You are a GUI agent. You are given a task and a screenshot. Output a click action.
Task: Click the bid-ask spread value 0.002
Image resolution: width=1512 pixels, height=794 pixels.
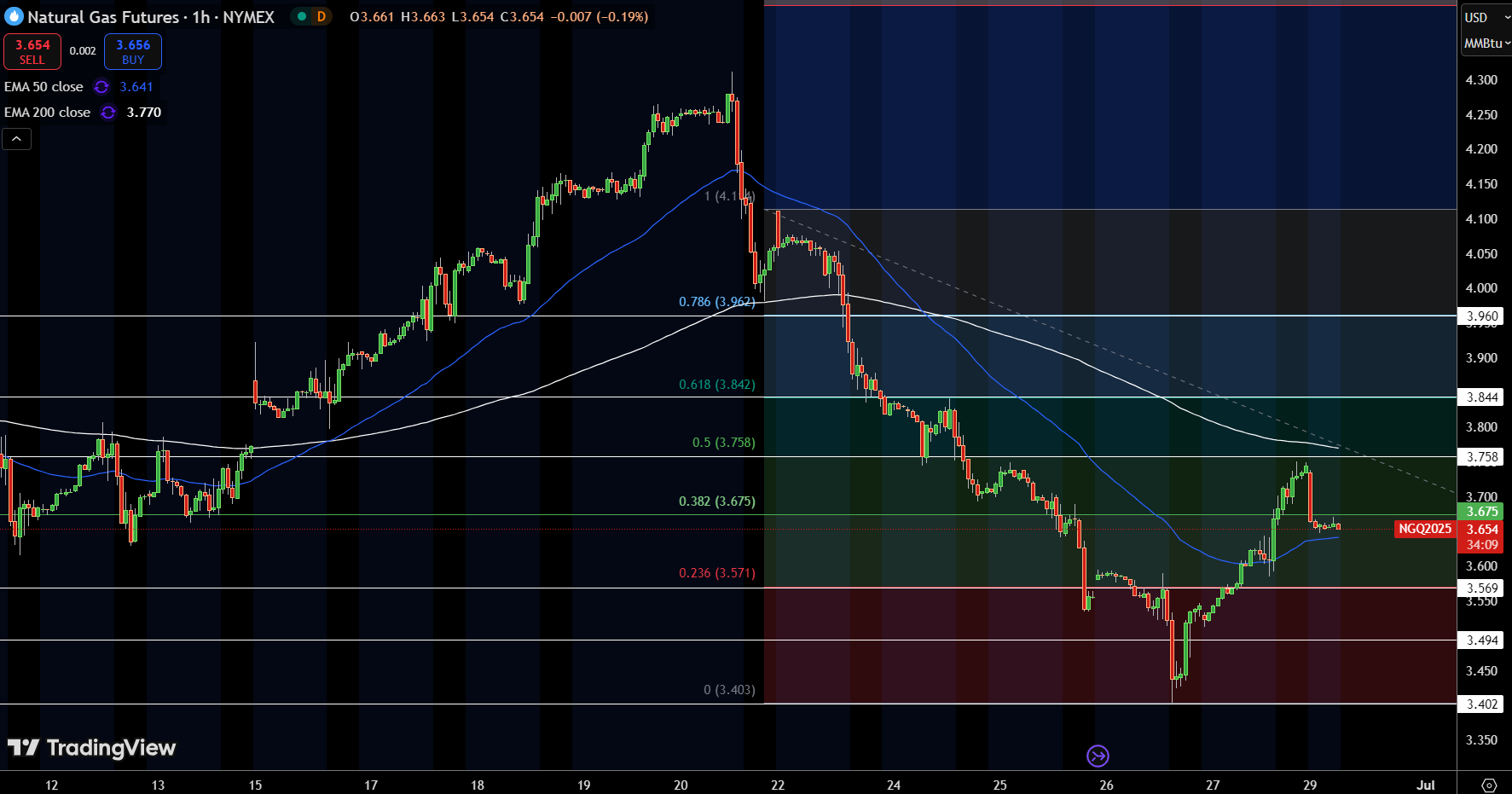pyautogui.click(x=83, y=51)
